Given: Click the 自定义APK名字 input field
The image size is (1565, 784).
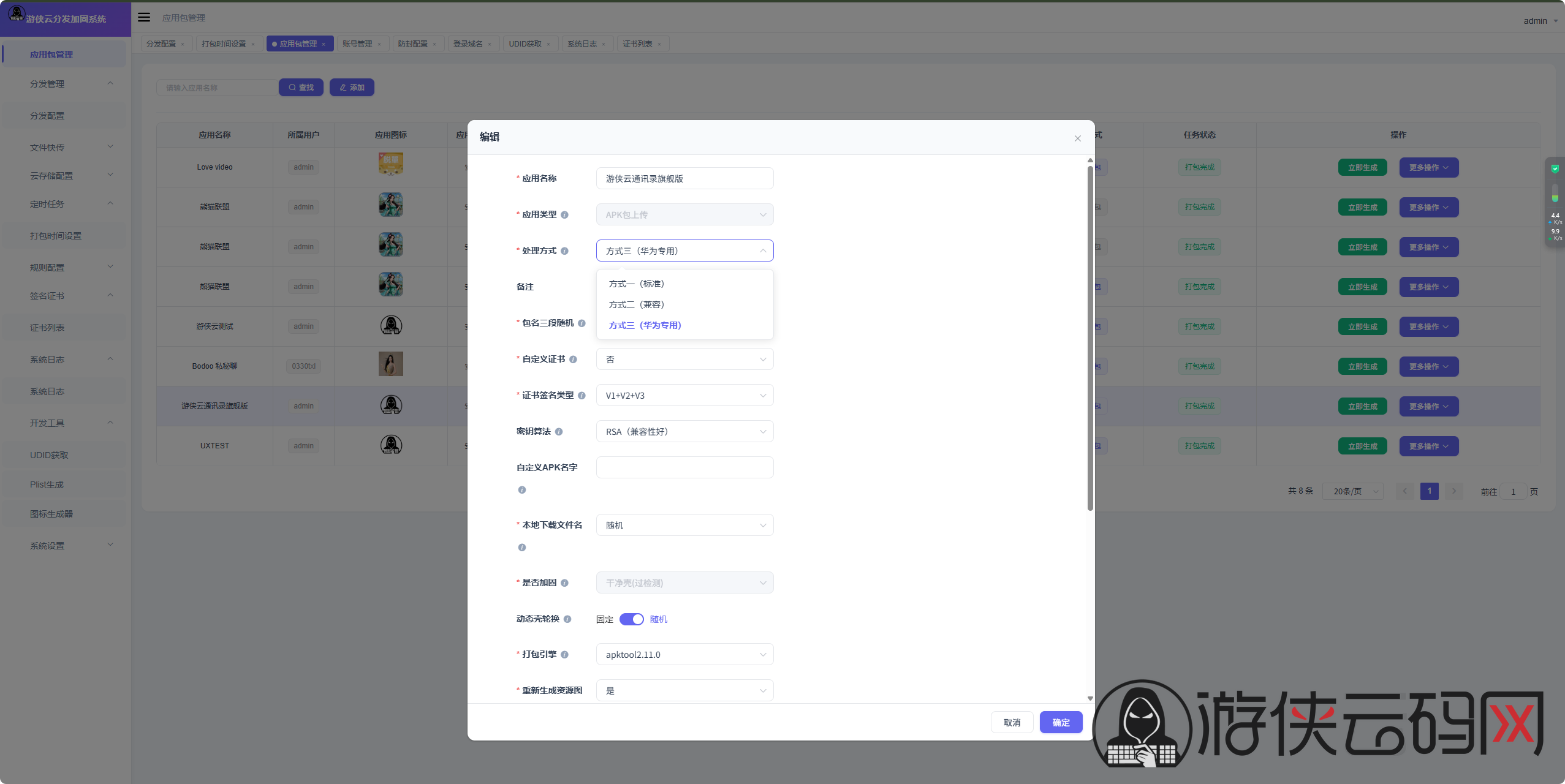Looking at the screenshot, I should point(684,467).
